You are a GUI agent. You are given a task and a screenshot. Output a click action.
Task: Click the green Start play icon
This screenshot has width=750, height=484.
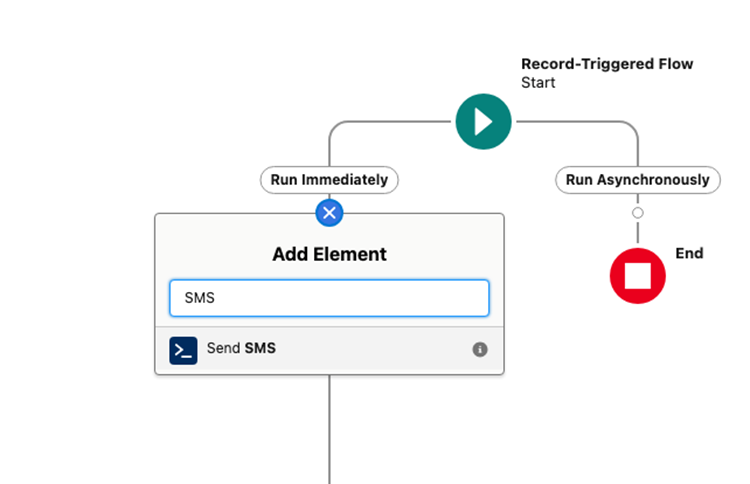point(483,121)
